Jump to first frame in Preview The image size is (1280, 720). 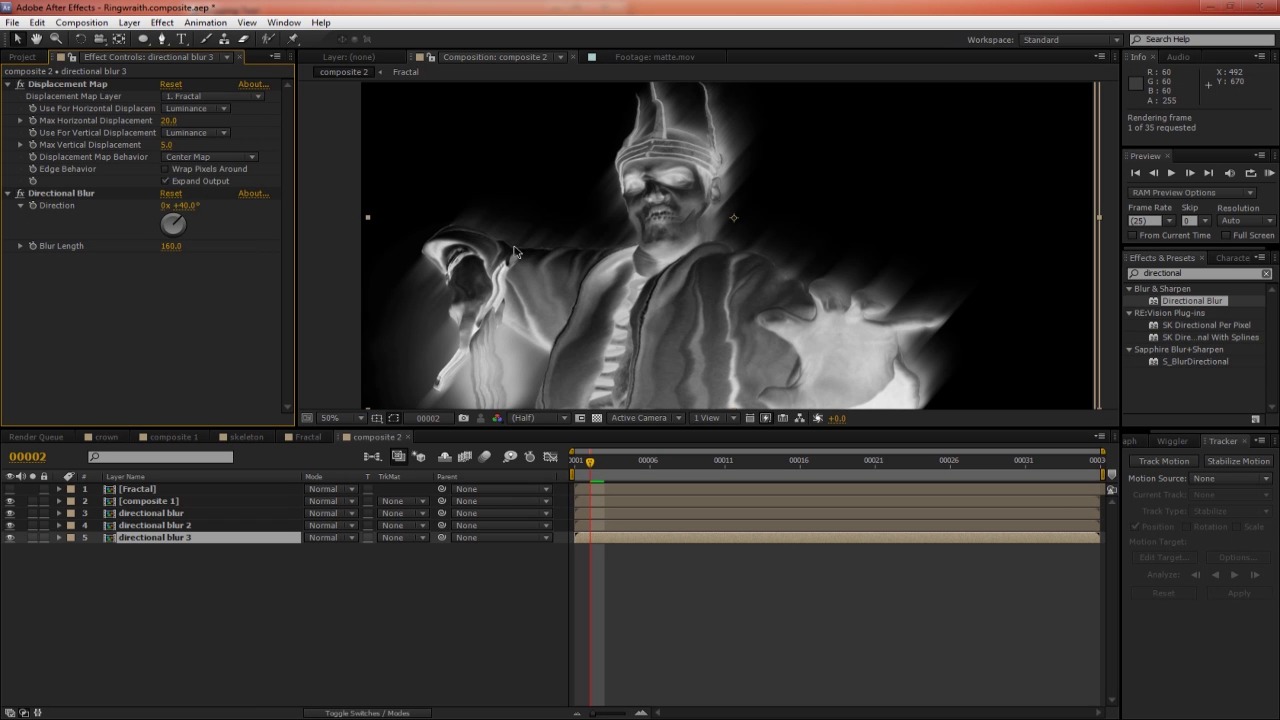click(x=1135, y=173)
